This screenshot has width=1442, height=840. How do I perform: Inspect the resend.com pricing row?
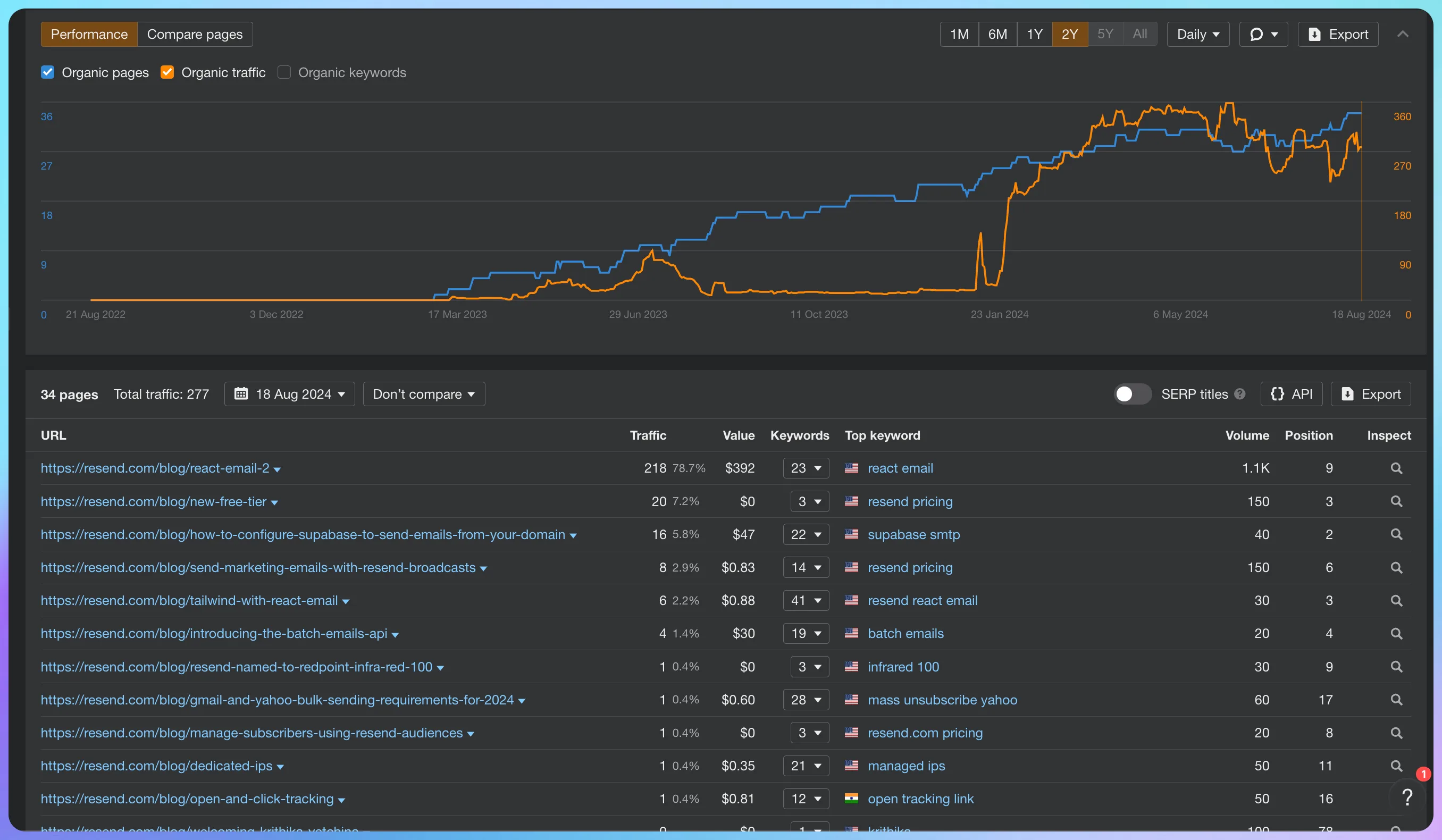(x=1396, y=733)
